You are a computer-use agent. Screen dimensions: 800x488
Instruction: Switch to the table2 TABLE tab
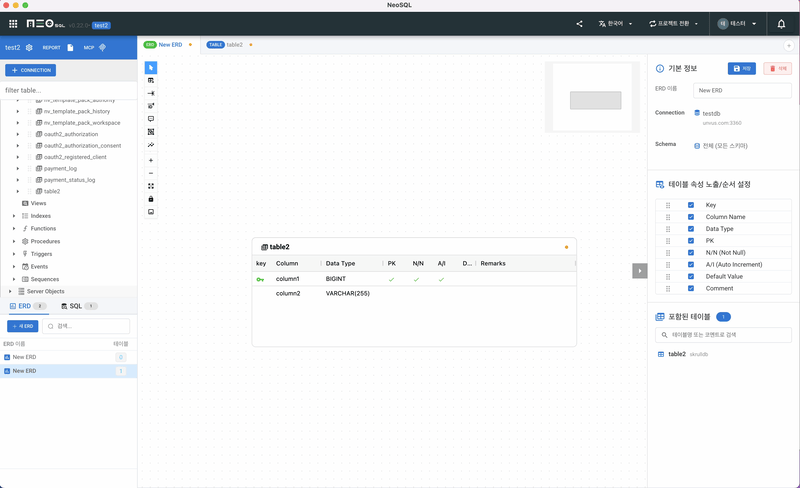pyautogui.click(x=229, y=45)
